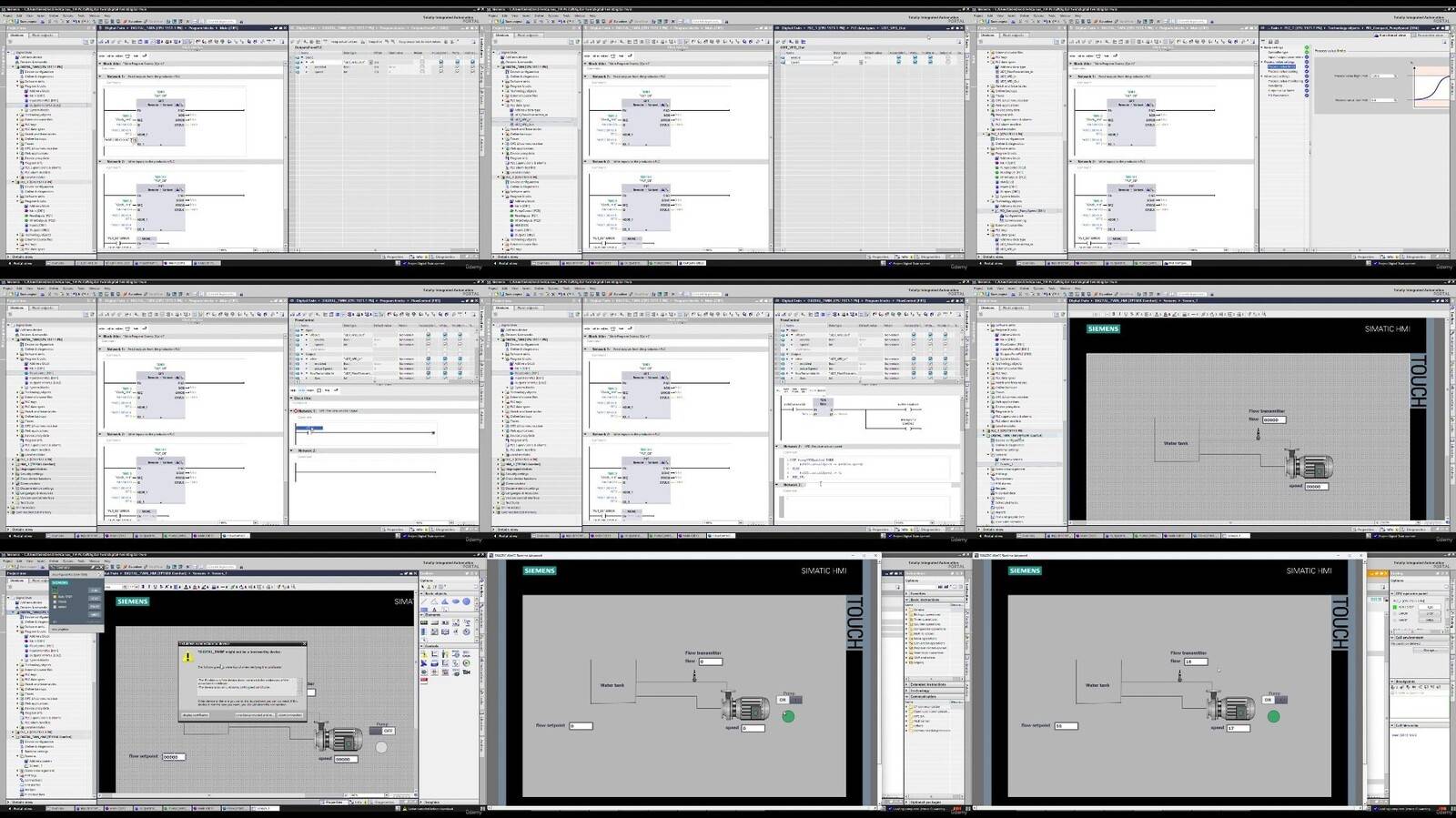Click the flow 00000 field in the HMI editor frame showing Water tank
Viewport: 1456px width, 818px height.
1274,420
